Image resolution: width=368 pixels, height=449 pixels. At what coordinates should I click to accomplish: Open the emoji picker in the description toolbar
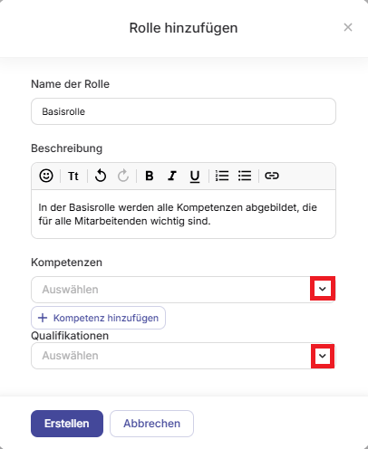coord(46,175)
